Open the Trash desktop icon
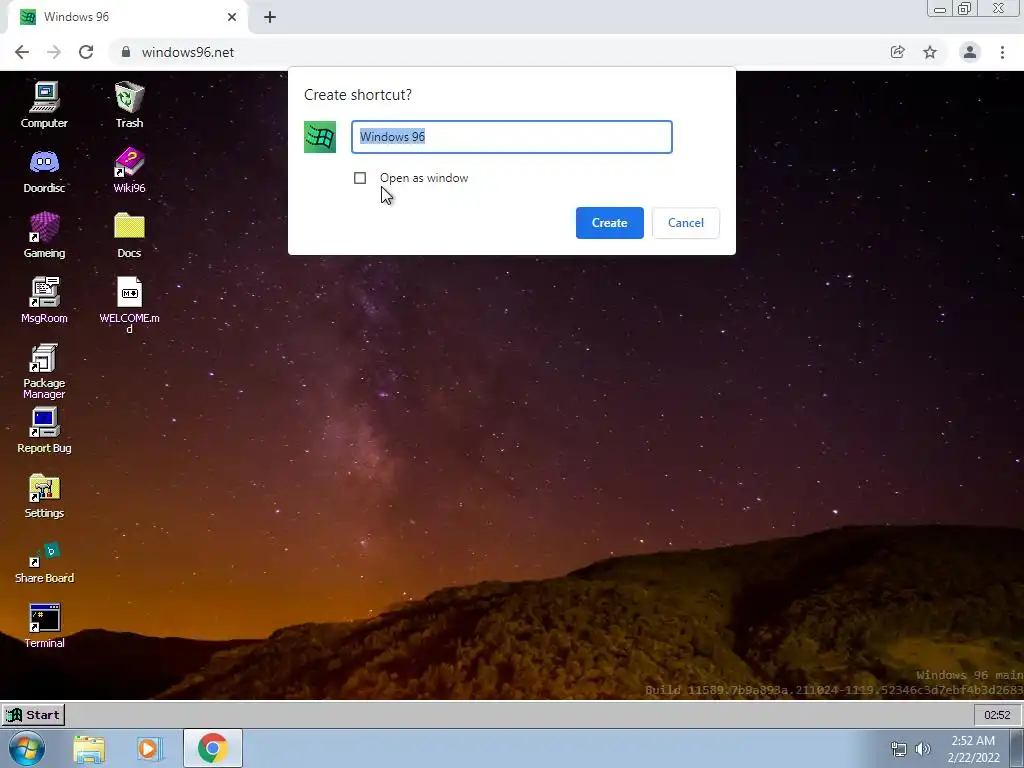1024x768 pixels. (129, 105)
